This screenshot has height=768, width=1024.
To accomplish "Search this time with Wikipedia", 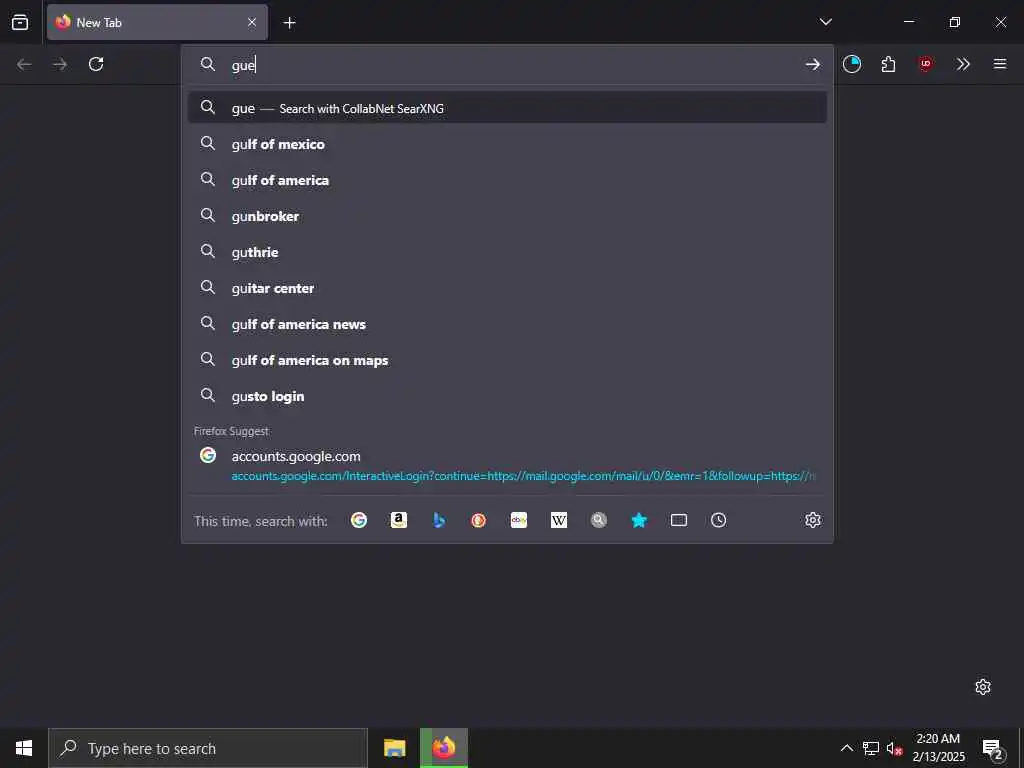I will pos(559,520).
